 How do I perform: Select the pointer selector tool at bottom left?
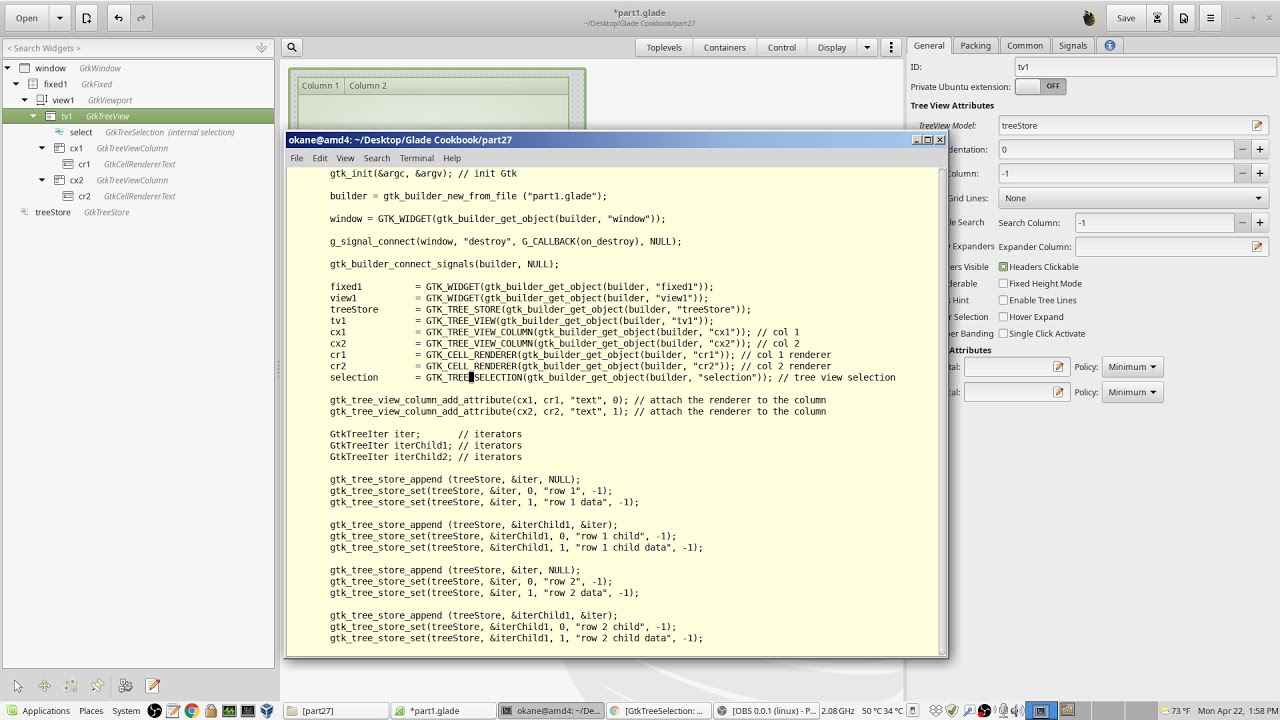[x=18, y=686]
